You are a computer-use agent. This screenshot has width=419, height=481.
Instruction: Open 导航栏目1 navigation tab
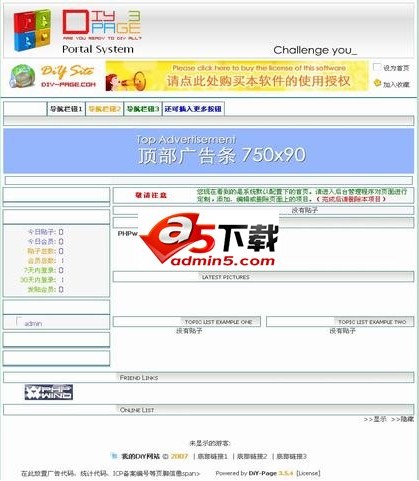(66, 109)
